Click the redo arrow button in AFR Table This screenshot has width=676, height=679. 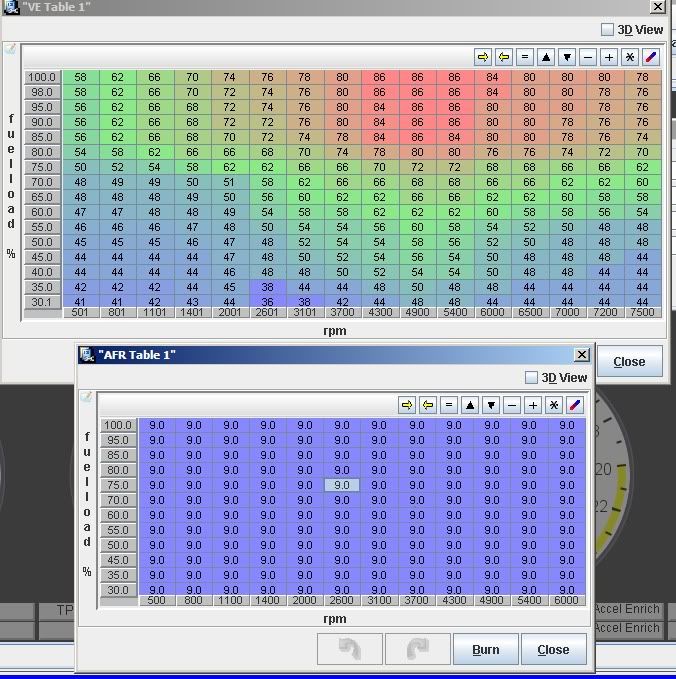(418, 649)
